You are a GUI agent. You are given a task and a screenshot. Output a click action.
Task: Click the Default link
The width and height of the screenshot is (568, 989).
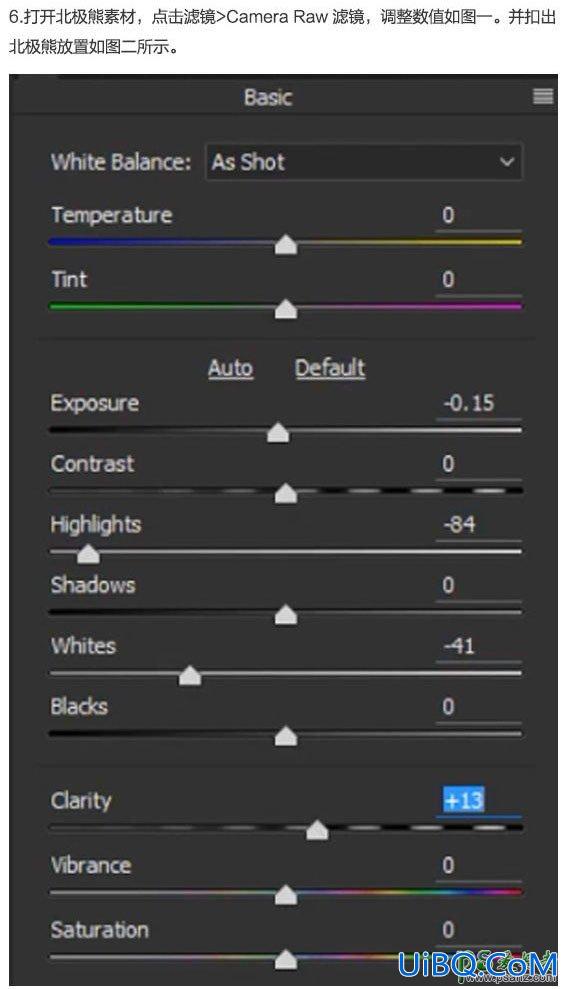pyautogui.click(x=330, y=368)
